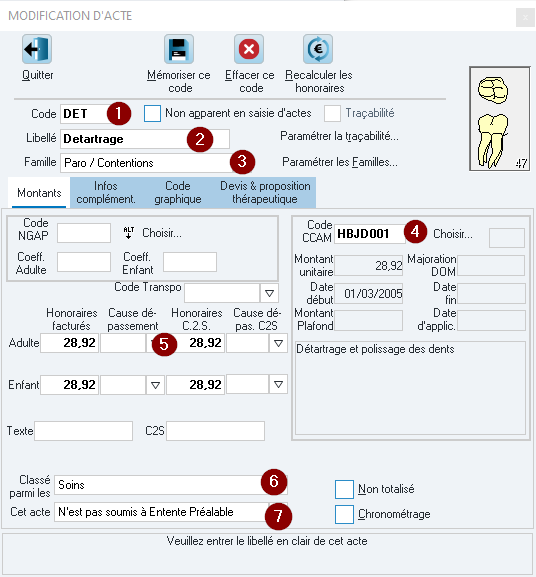Click the Date fin field
The width and height of the screenshot is (536, 577).
tap(491, 294)
